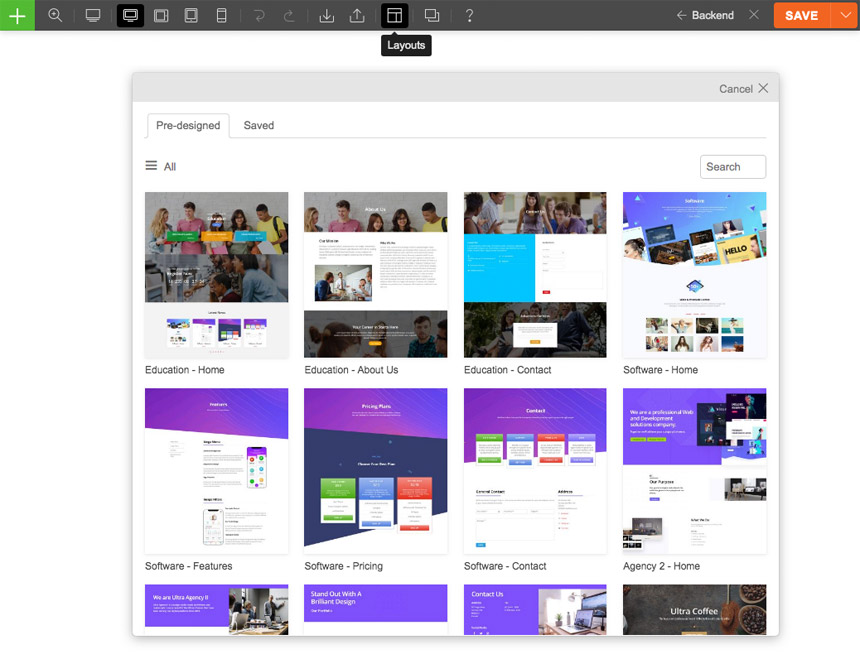Select the Pre-designed tab
Viewport: 860px width, 659px height.
[188, 126]
